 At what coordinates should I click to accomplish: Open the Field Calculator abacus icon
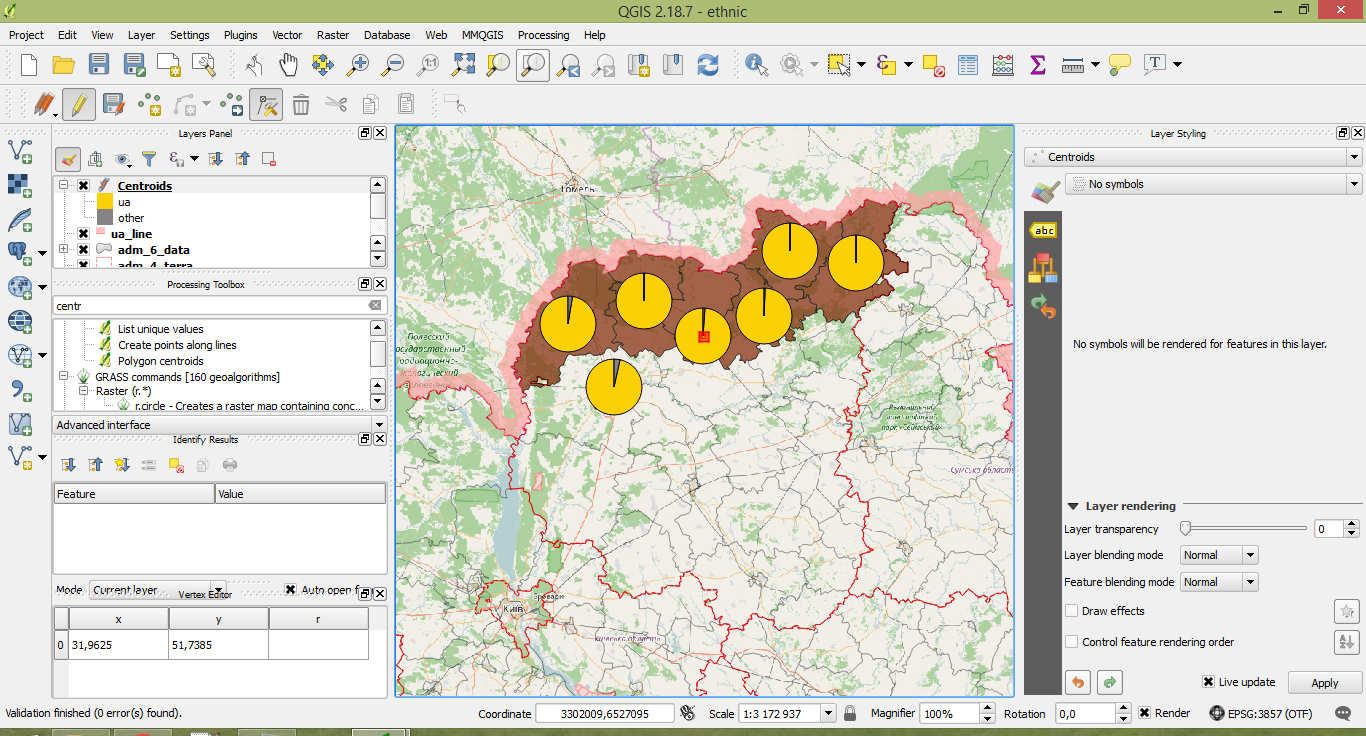1003,65
